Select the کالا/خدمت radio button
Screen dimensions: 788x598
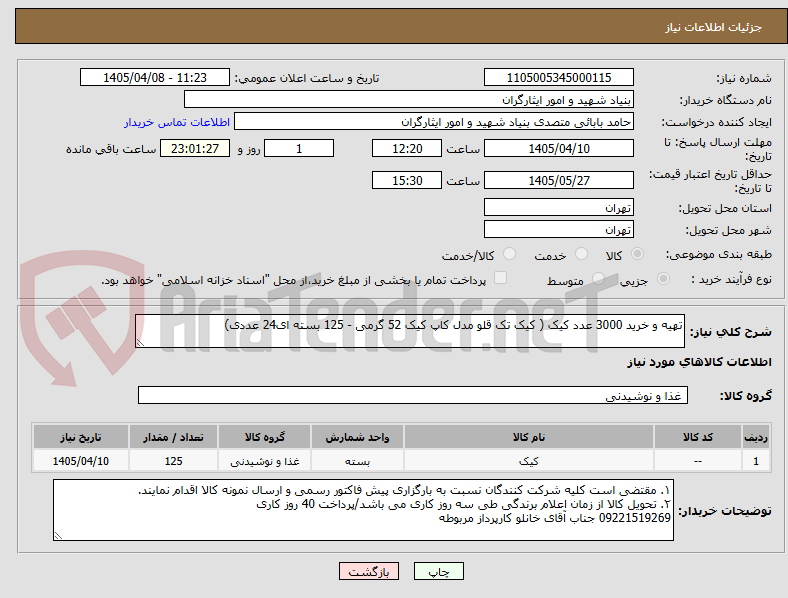(510, 254)
